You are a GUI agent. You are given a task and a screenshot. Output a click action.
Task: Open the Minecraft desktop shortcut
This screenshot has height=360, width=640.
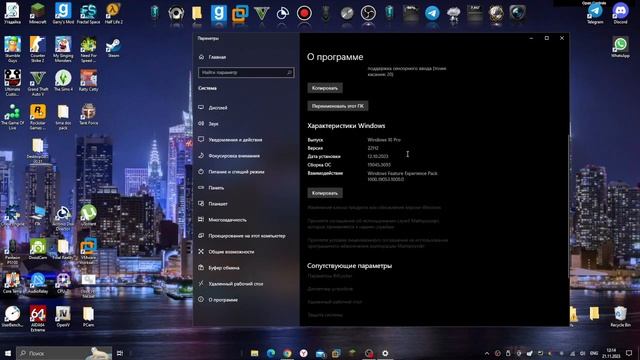coord(38,13)
